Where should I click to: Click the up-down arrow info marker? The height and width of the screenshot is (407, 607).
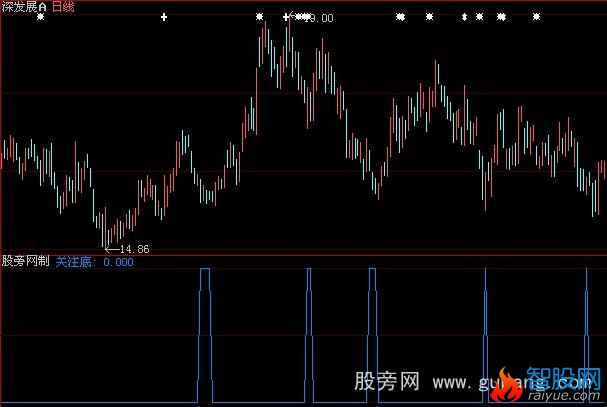point(464,17)
